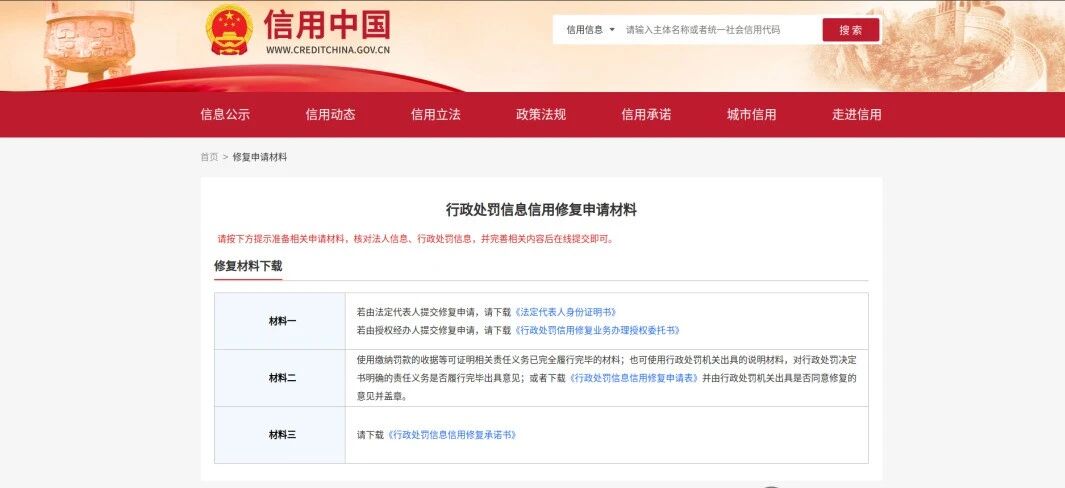Click the red 搜索 button

tap(850, 30)
